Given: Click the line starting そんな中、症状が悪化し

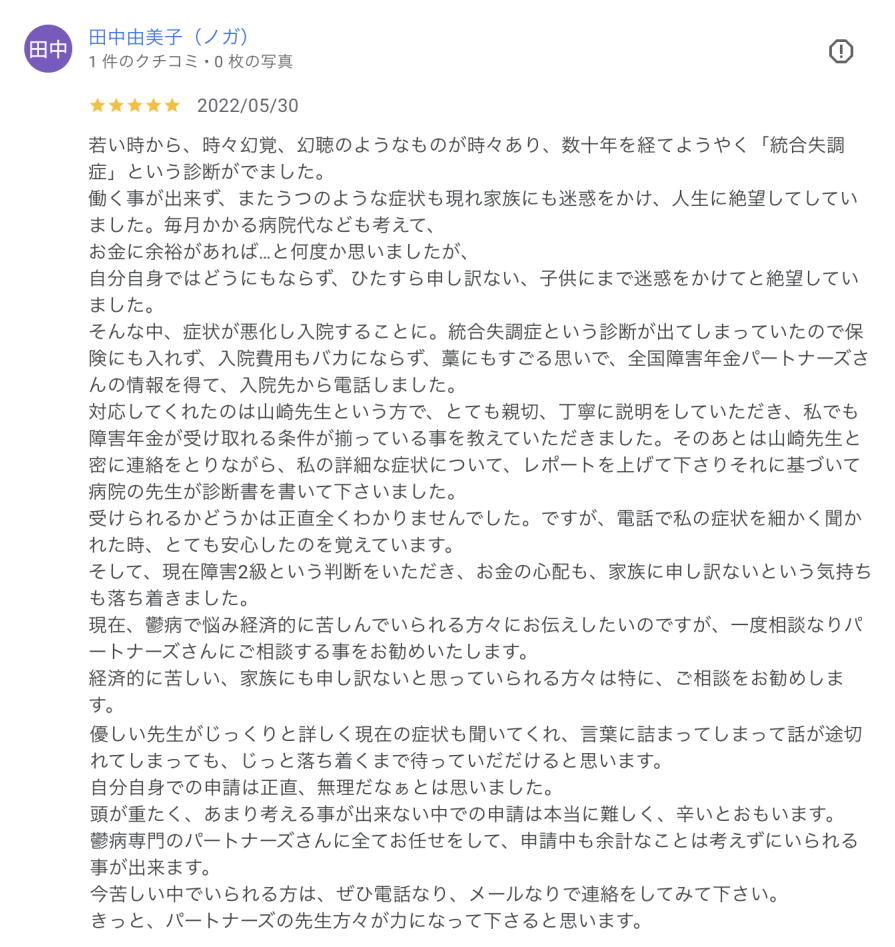Looking at the screenshot, I should click(x=476, y=332).
